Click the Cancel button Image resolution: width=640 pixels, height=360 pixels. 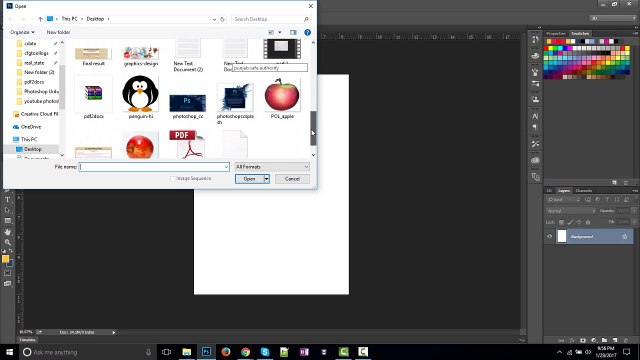[x=292, y=179]
